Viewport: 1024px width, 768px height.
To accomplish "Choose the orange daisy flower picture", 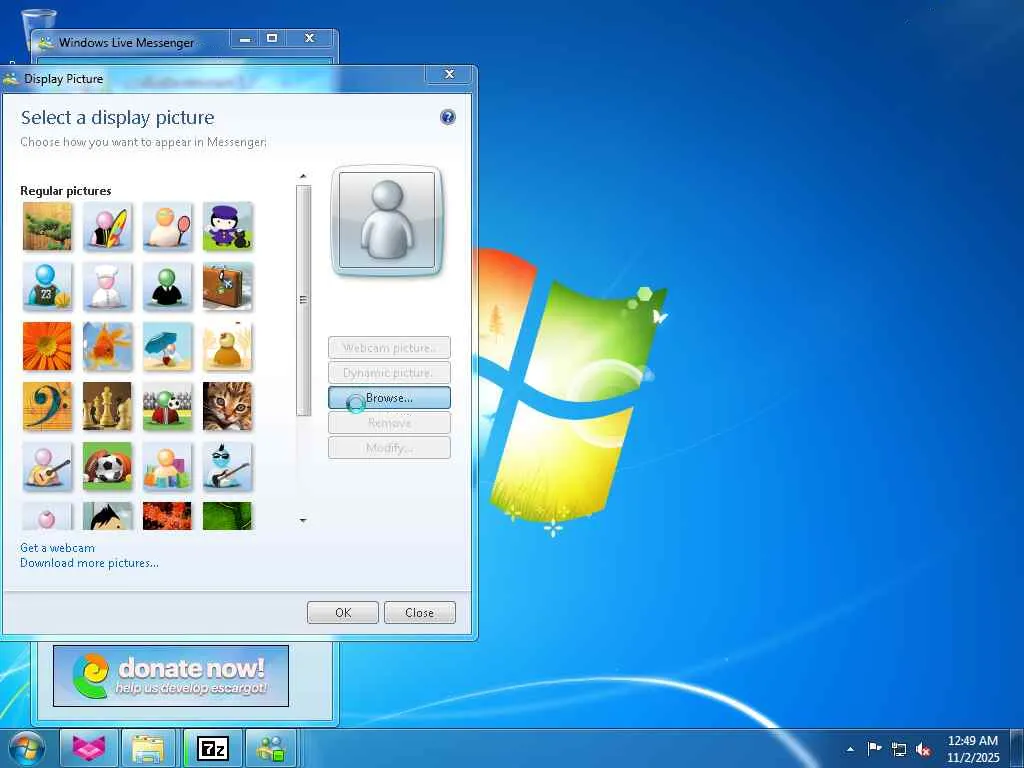I will pos(47,346).
